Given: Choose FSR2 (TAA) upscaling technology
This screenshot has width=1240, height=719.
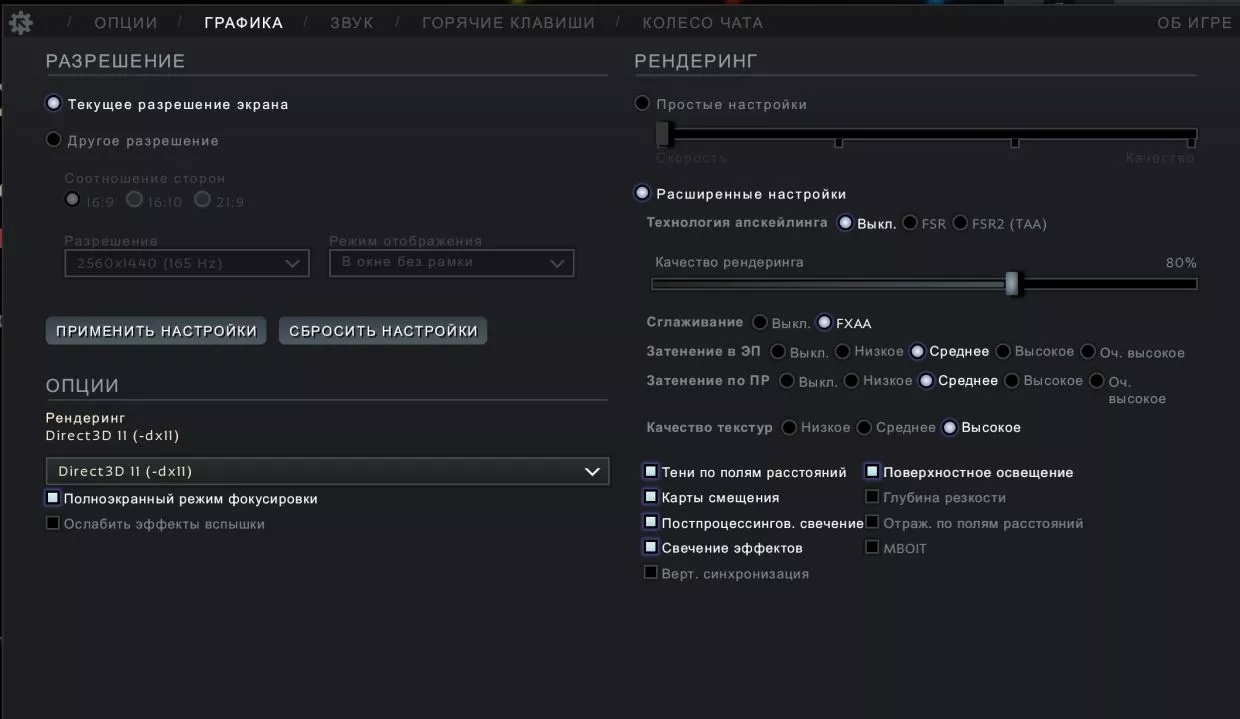Looking at the screenshot, I should (960, 223).
